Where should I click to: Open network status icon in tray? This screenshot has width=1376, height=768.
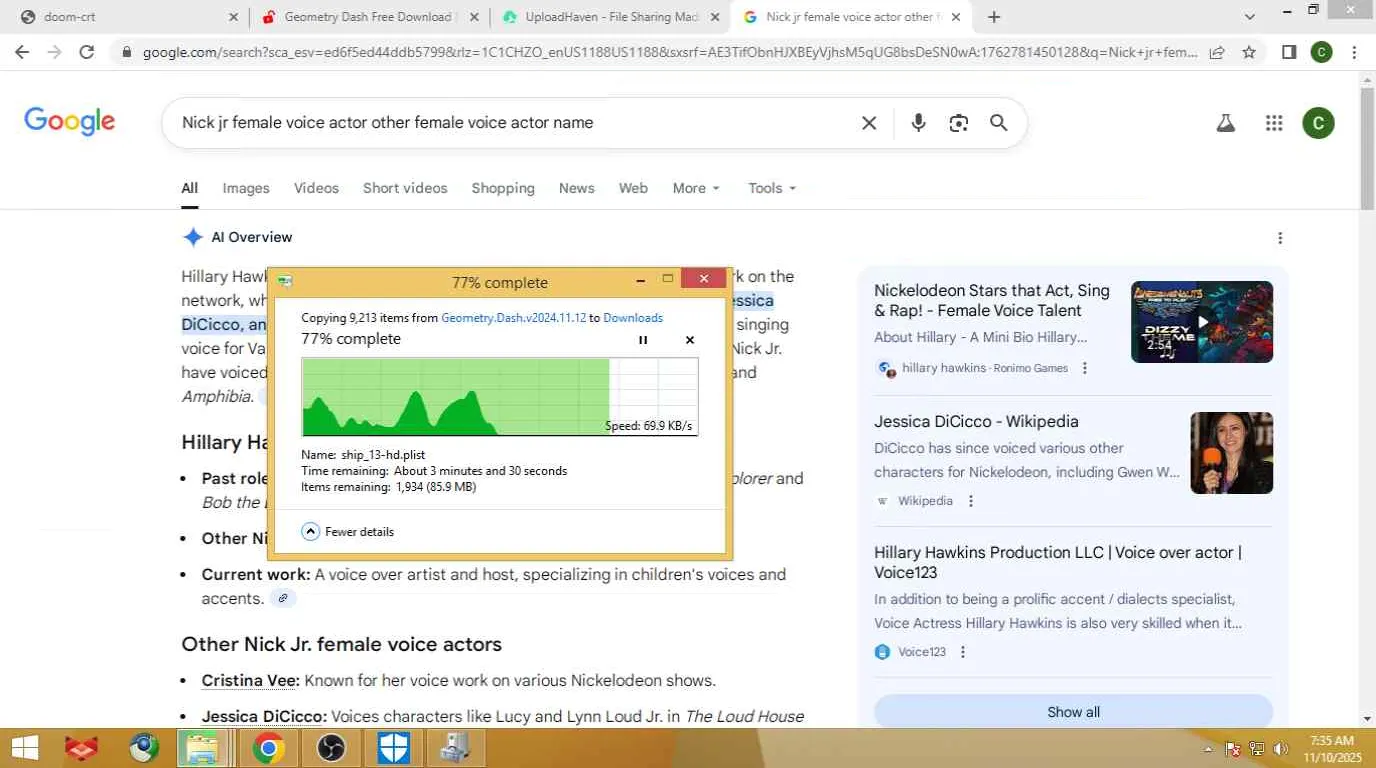pyautogui.click(x=1256, y=749)
